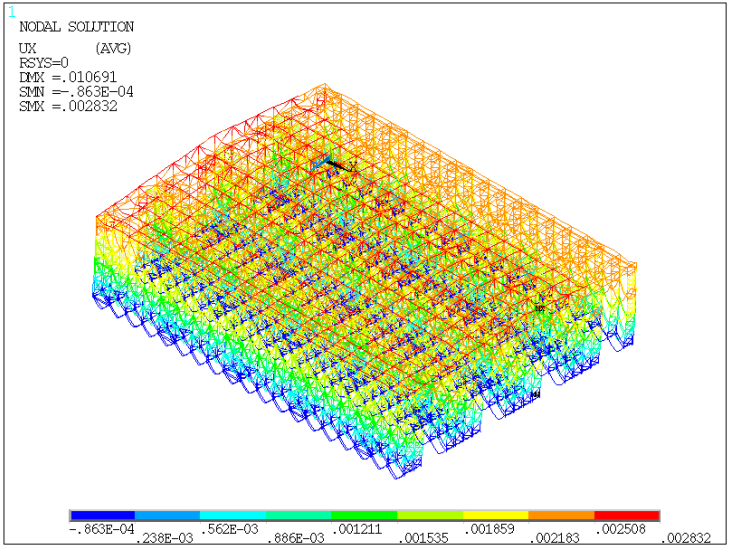
Task: Click the 'UX' result label
Action: tap(28, 48)
